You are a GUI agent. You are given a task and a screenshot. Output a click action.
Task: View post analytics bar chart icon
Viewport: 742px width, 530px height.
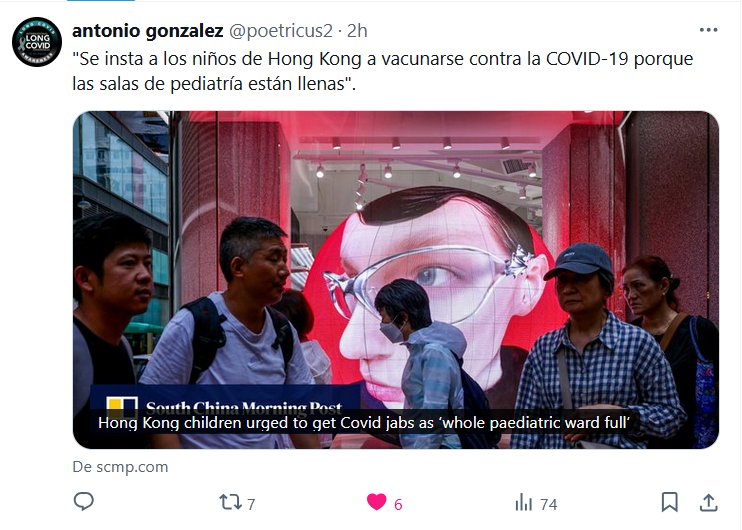[x=523, y=503]
